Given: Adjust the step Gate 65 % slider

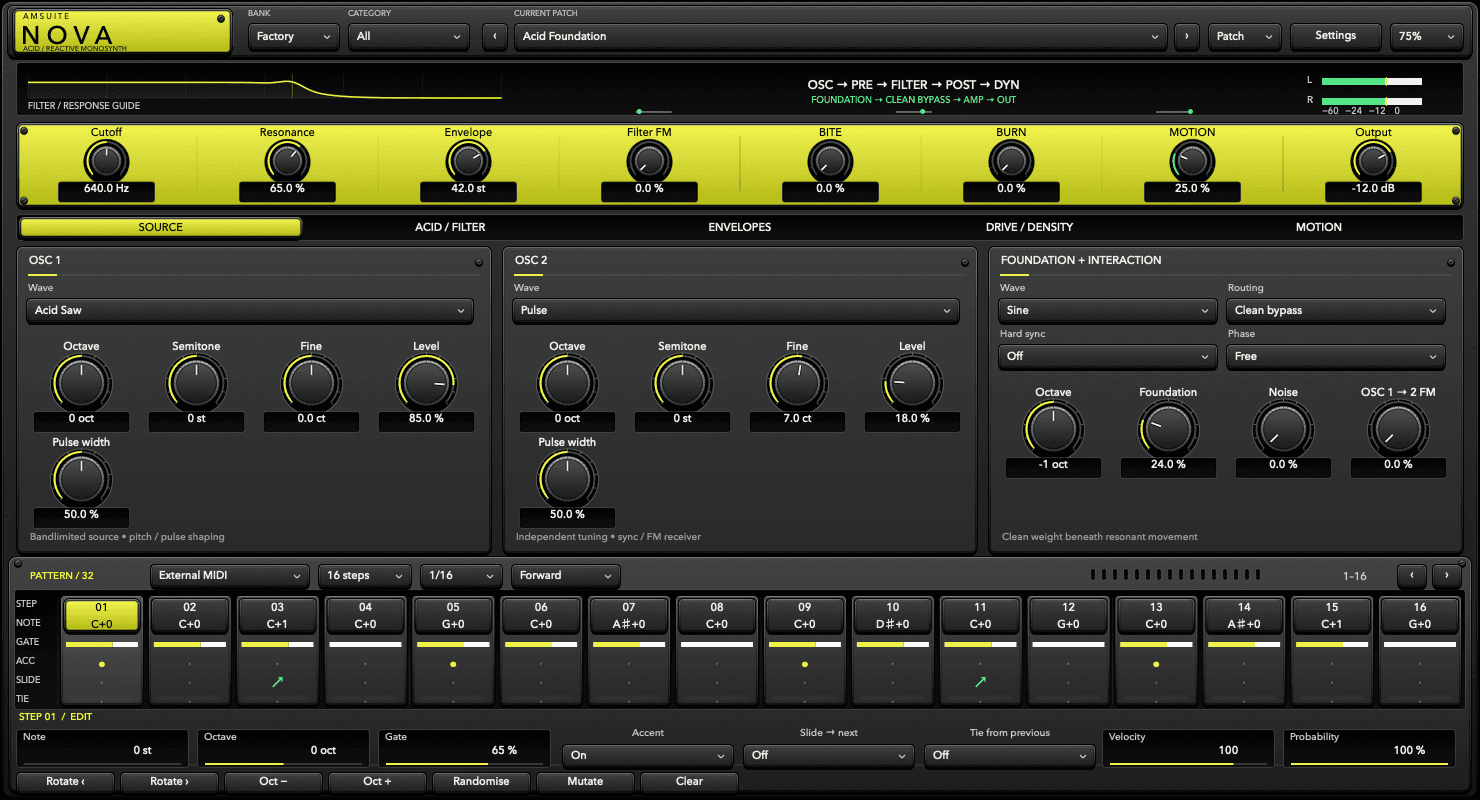Looking at the screenshot, I should [x=464, y=749].
